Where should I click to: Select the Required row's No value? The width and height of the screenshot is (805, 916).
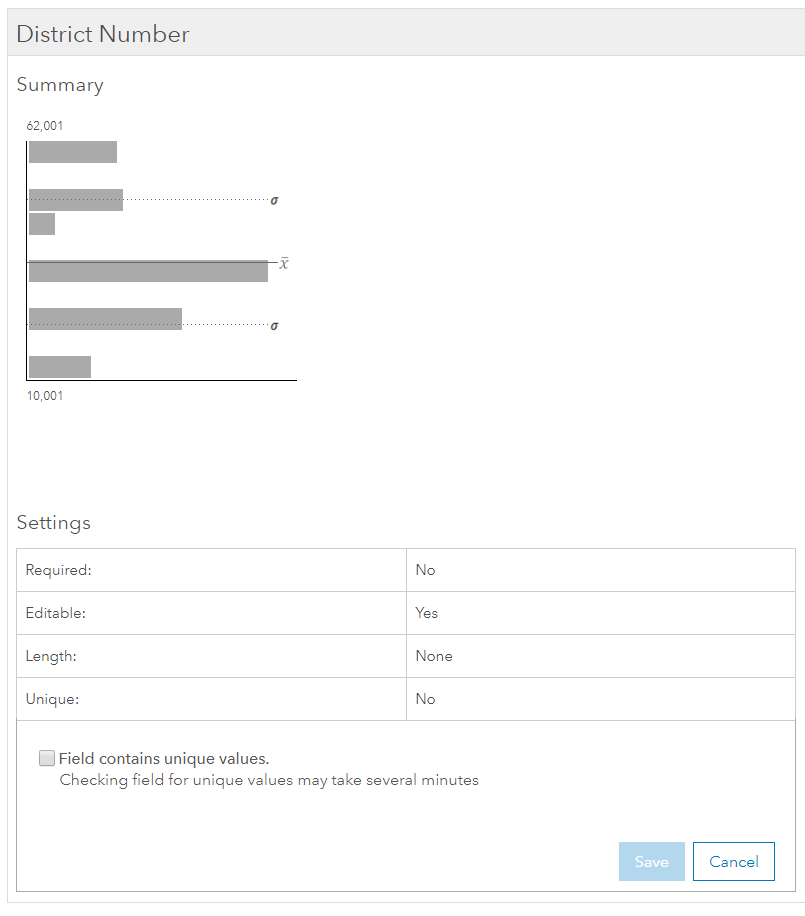tap(426, 570)
